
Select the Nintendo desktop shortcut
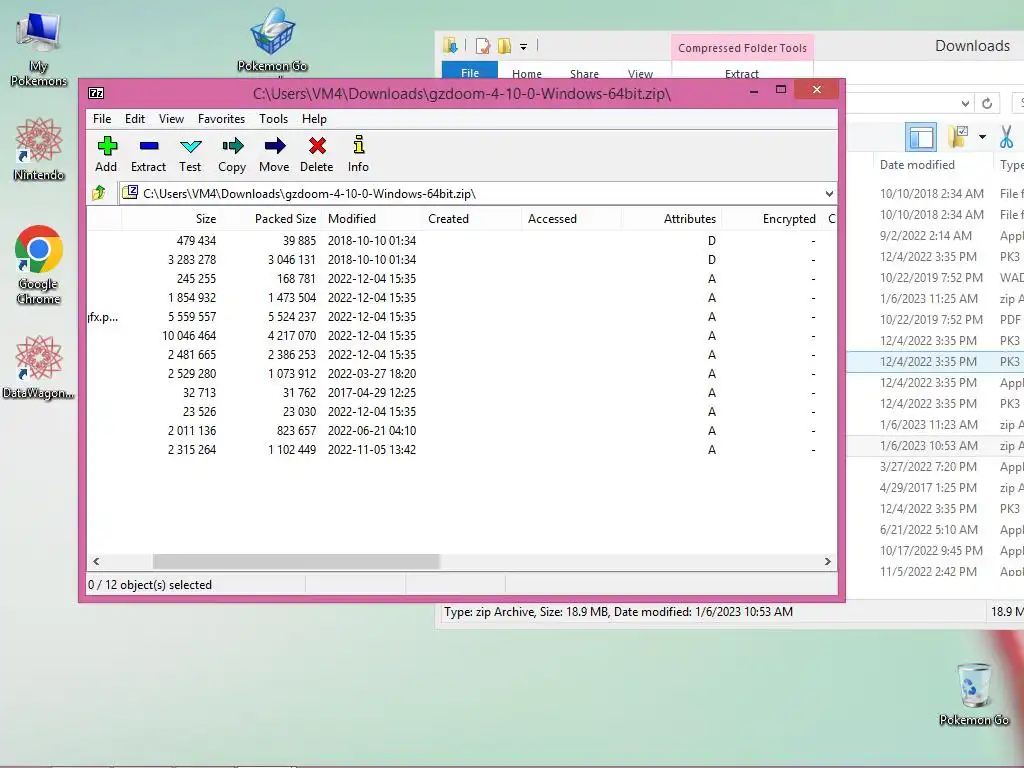(x=39, y=150)
